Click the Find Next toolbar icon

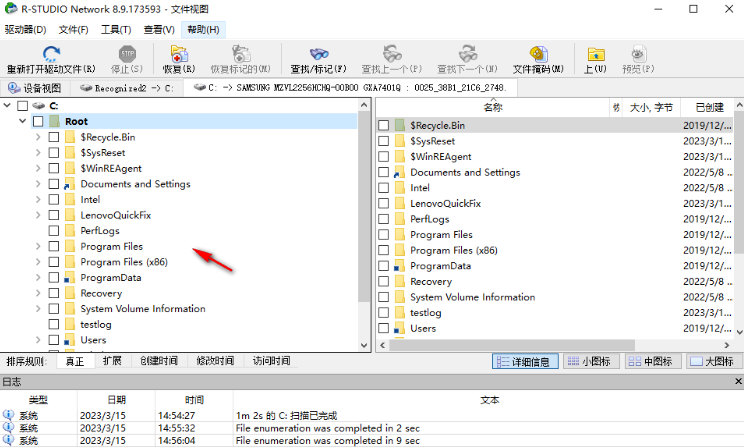pos(467,54)
